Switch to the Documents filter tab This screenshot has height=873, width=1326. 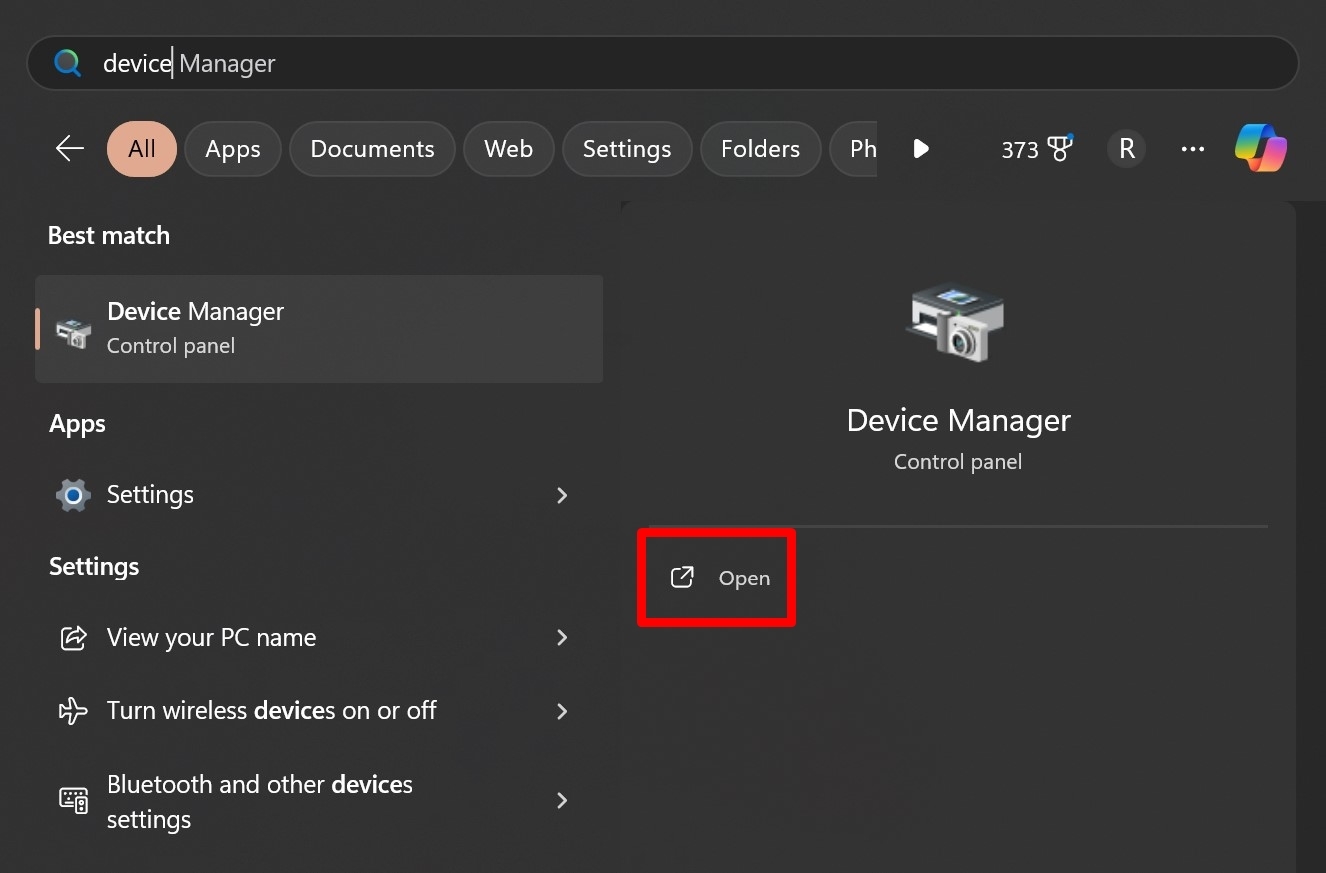point(372,149)
